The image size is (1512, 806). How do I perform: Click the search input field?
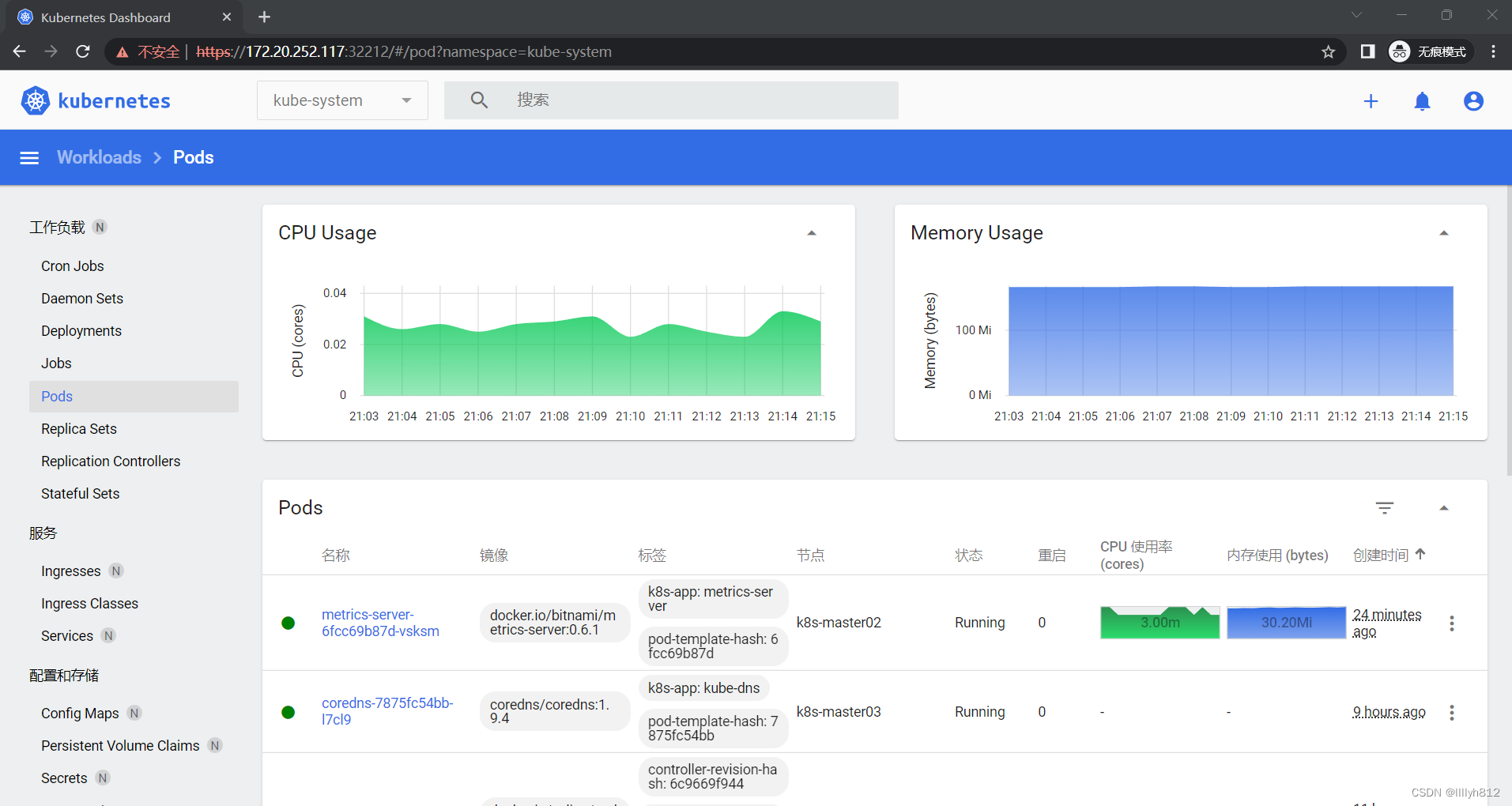pyautogui.click(x=671, y=100)
